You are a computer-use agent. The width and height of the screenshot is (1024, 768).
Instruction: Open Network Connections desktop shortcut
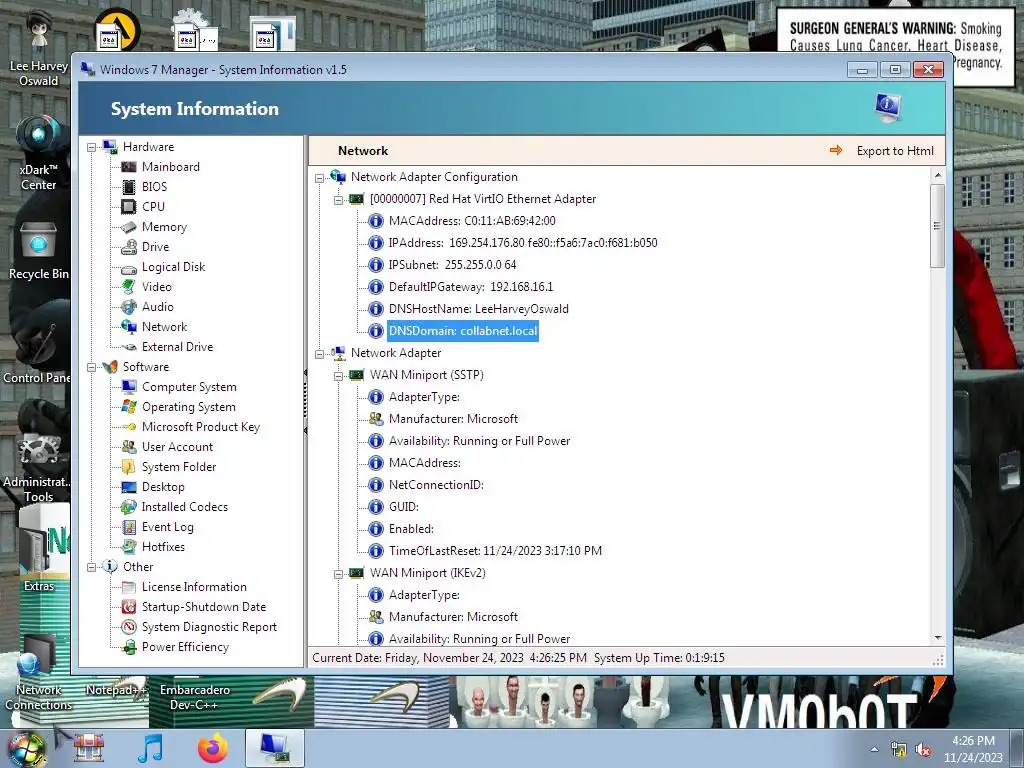point(38,673)
